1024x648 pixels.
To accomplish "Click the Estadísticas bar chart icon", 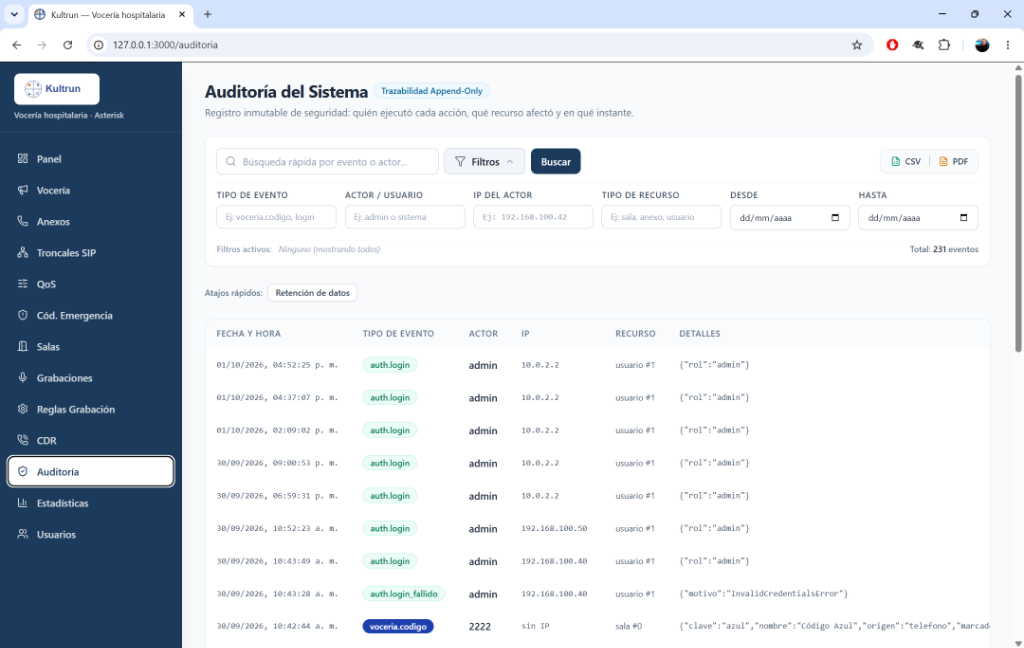I will click(23, 503).
